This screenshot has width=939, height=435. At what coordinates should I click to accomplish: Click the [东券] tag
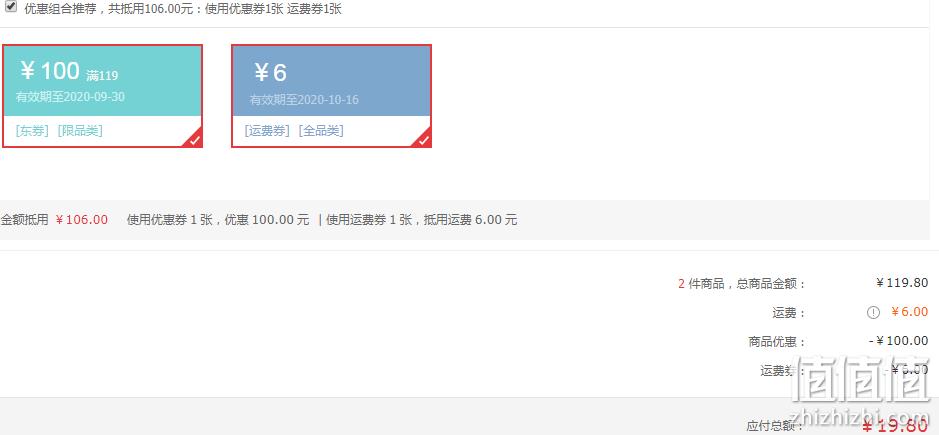pyautogui.click(x=32, y=131)
